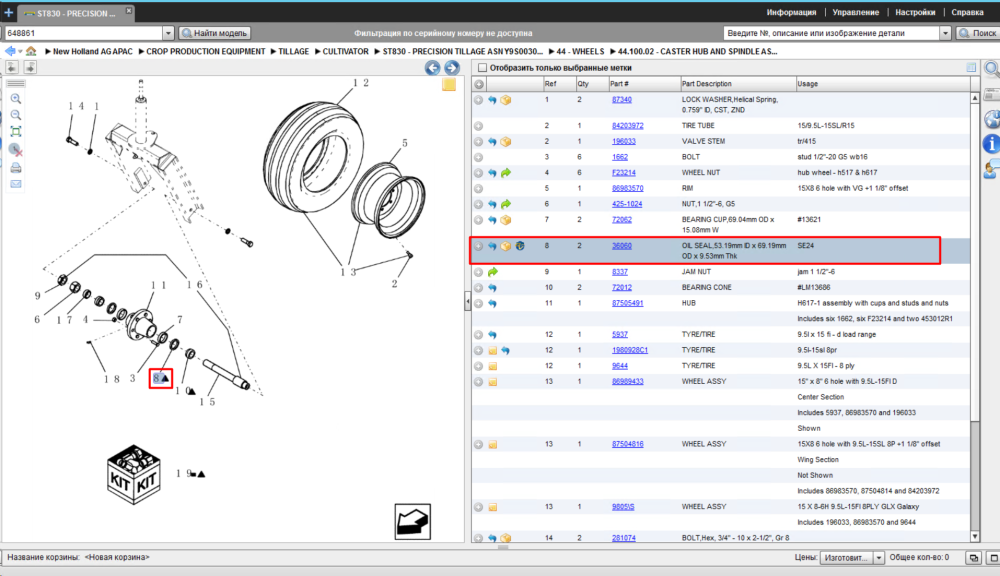
Task: Navigate to the 44 - WHEELS breadcrumb
Action: [580, 51]
